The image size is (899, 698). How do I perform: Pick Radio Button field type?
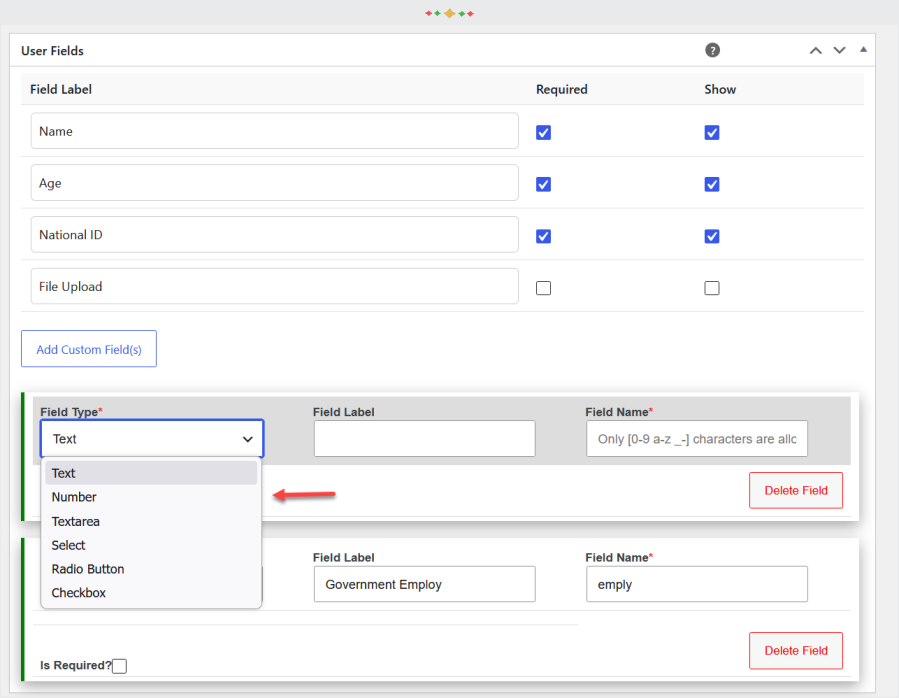click(x=151, y=569)
